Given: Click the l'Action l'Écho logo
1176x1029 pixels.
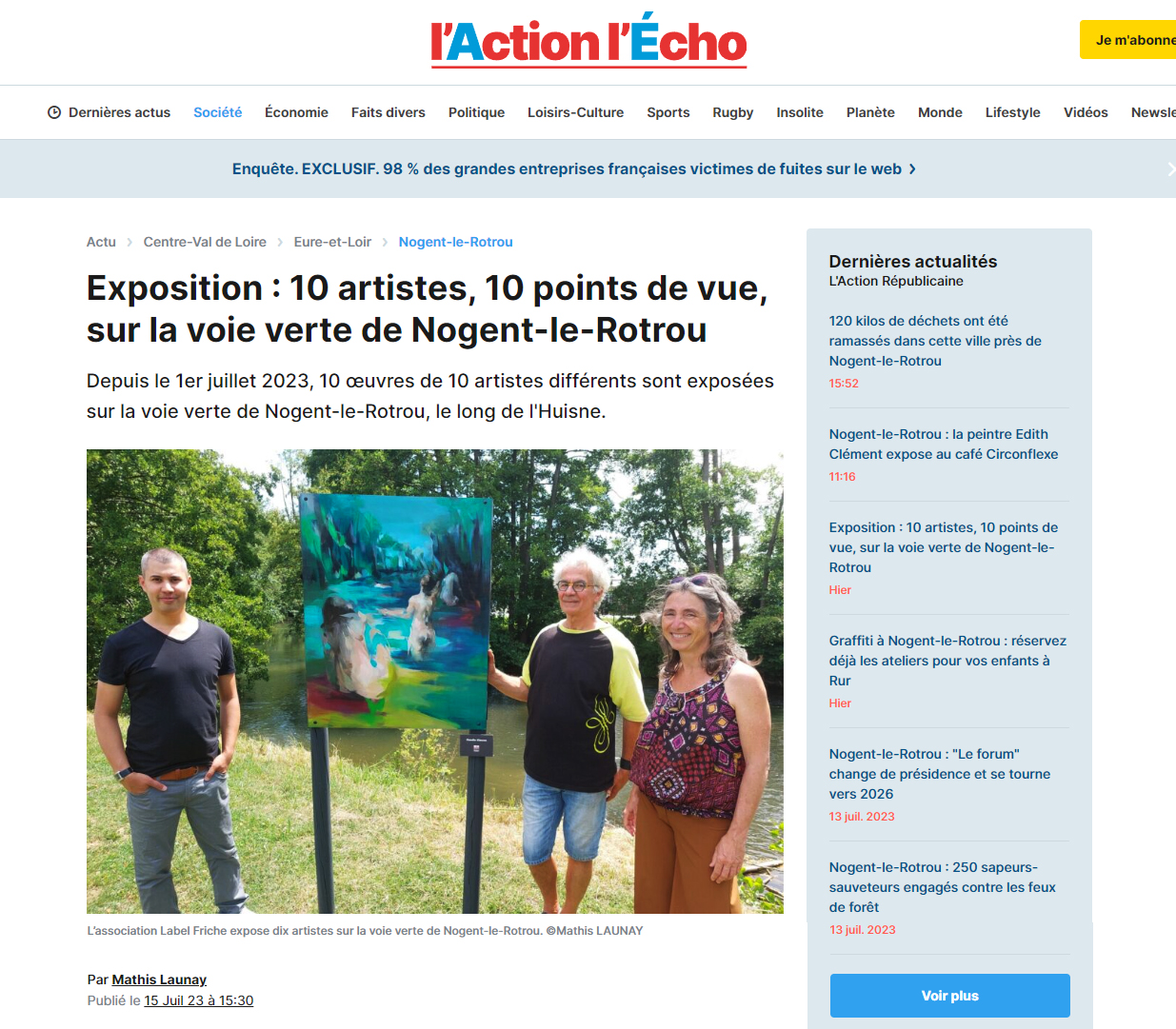Looking at the screenshot, I should (x=588, y=42).
